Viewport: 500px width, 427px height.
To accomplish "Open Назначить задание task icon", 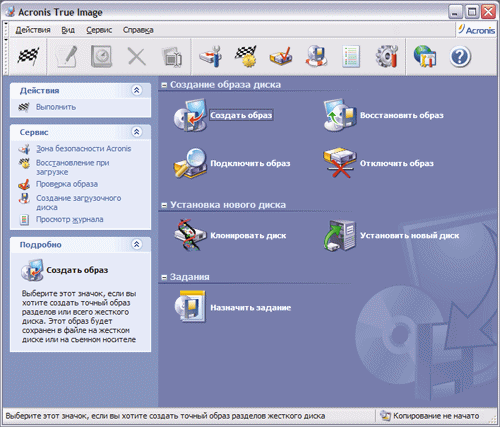I will coord(190,307).
